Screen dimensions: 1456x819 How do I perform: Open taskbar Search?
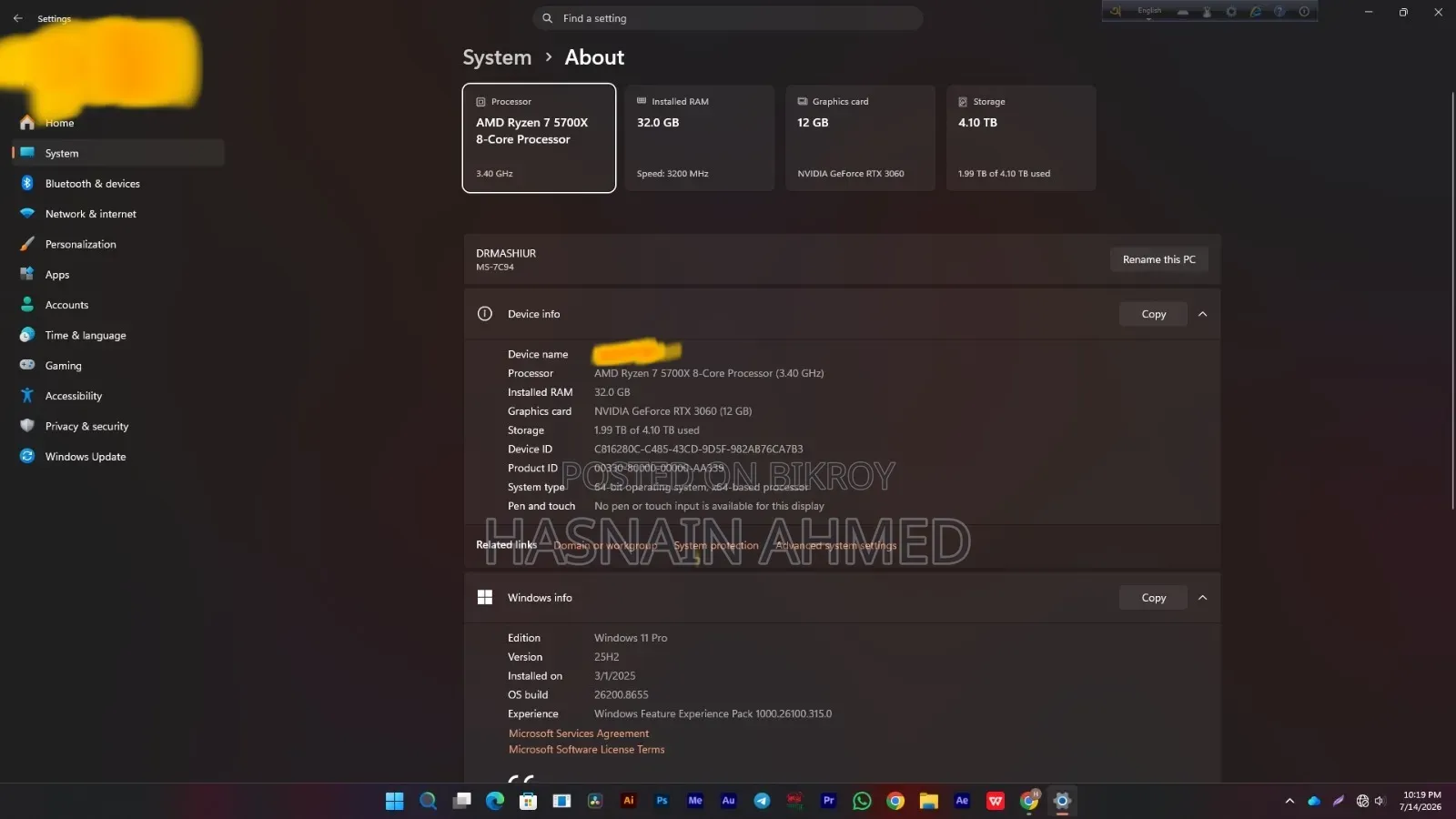point(428,801)
